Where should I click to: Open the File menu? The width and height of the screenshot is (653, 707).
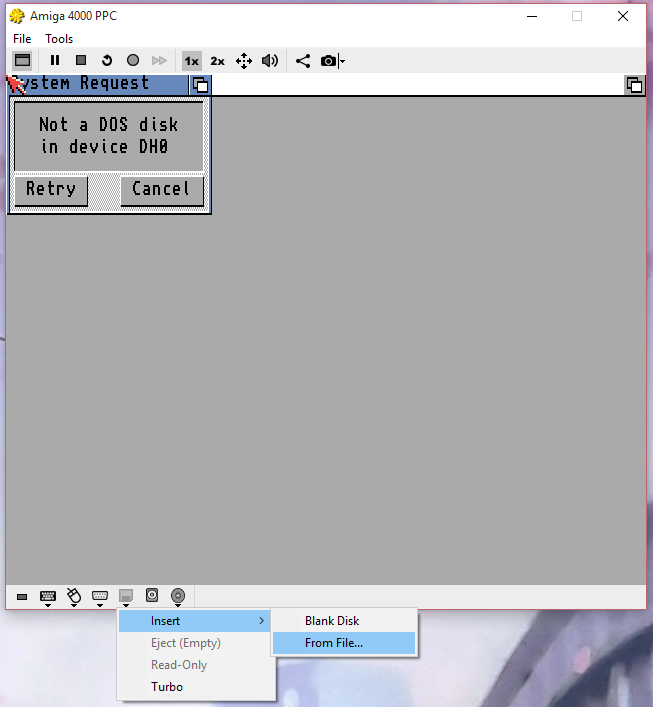[22, 39]
